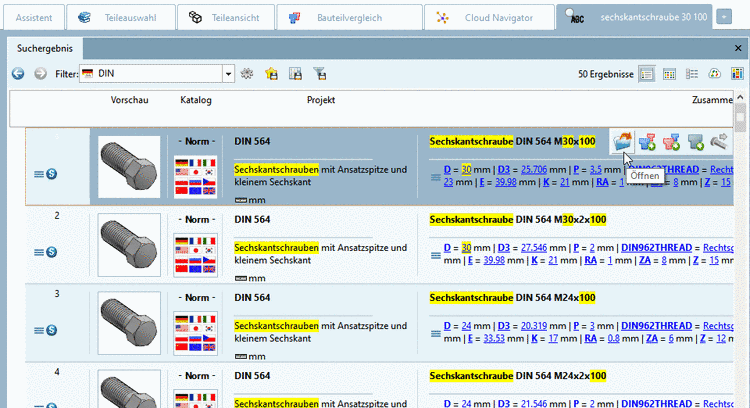Click the D3 value 25.706 link

533,169
